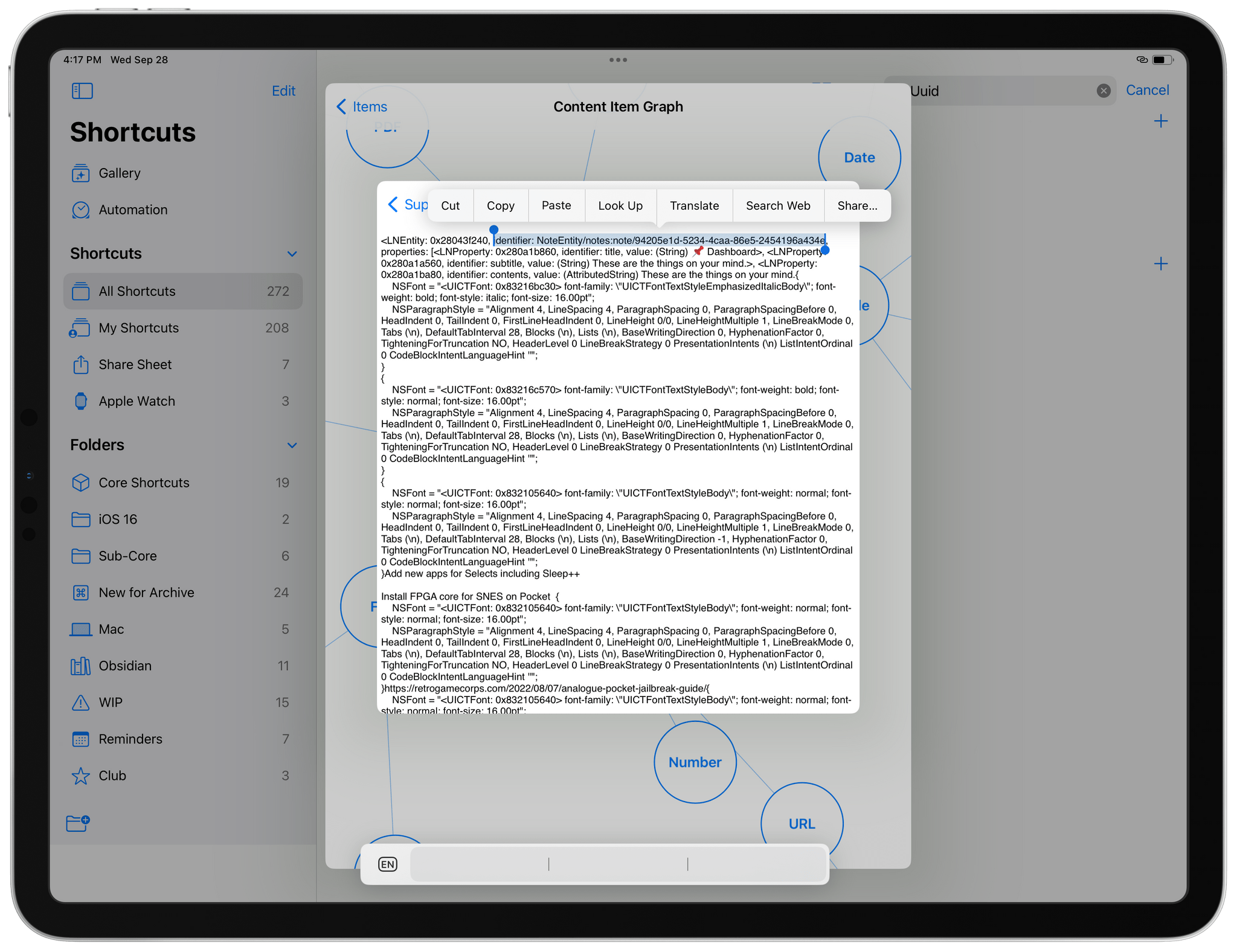Choose Search Web from the edit menu

(x=778, y=205)
